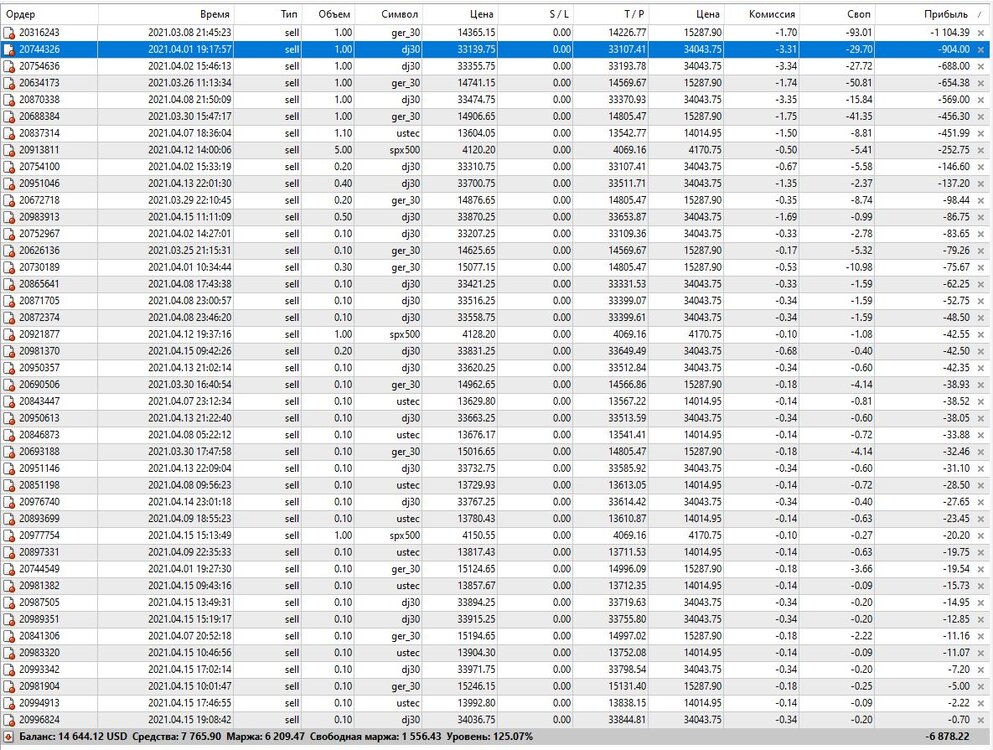The width and height of the screenshot is (993, 750).
Task: Click open price 15077.15
Action: 476,268
